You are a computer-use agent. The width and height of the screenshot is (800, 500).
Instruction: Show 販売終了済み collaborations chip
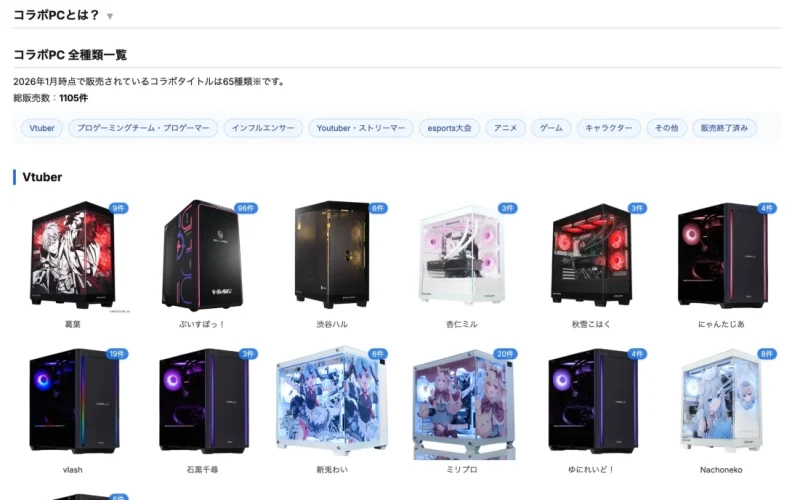[x=724, y=128]
